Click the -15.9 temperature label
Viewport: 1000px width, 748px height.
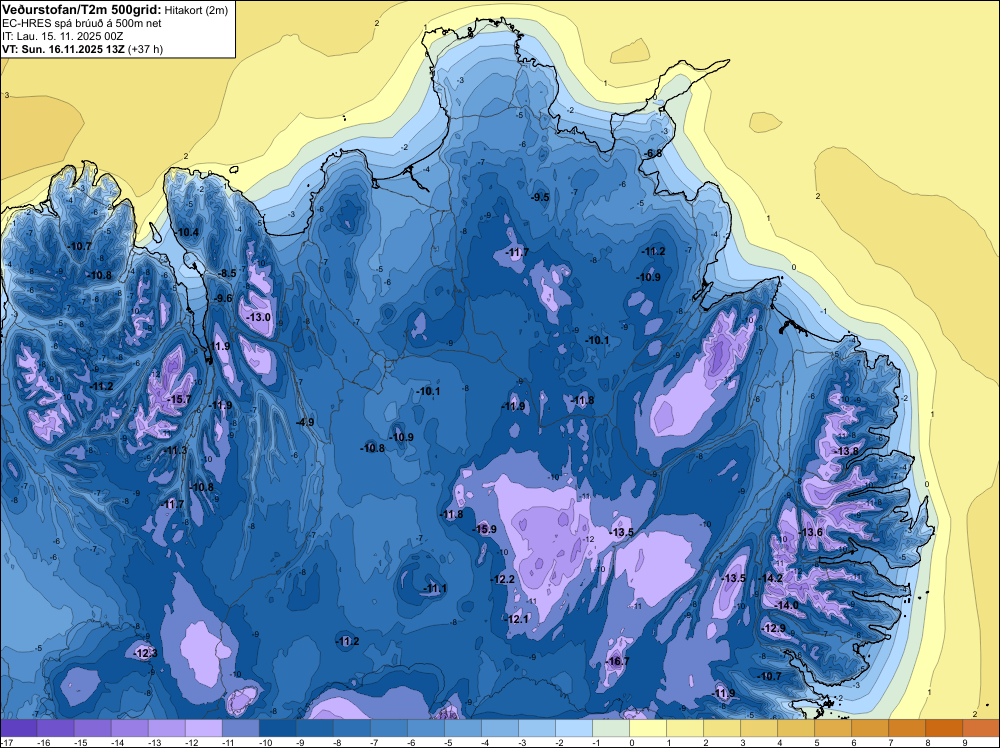click(x=484, y=529)
